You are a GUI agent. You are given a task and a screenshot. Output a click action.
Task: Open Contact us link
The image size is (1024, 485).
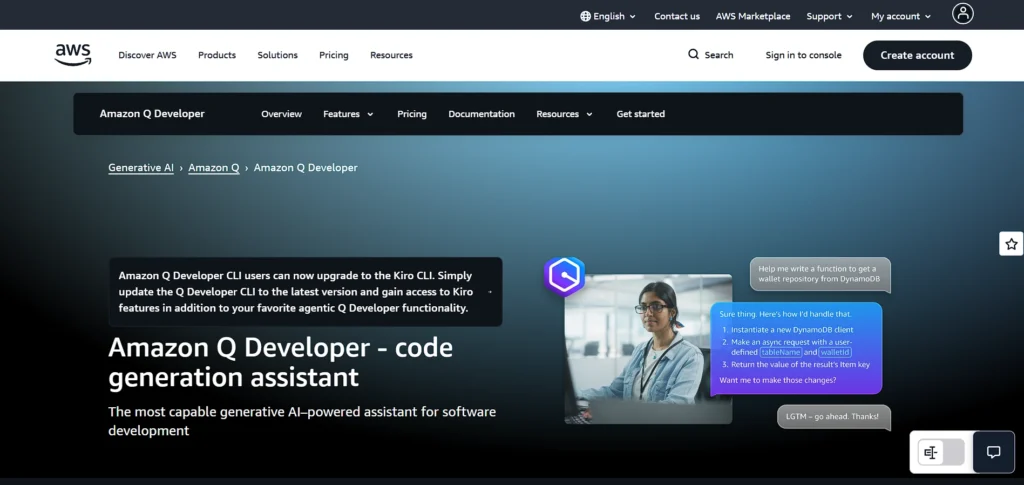coord(677,16)
